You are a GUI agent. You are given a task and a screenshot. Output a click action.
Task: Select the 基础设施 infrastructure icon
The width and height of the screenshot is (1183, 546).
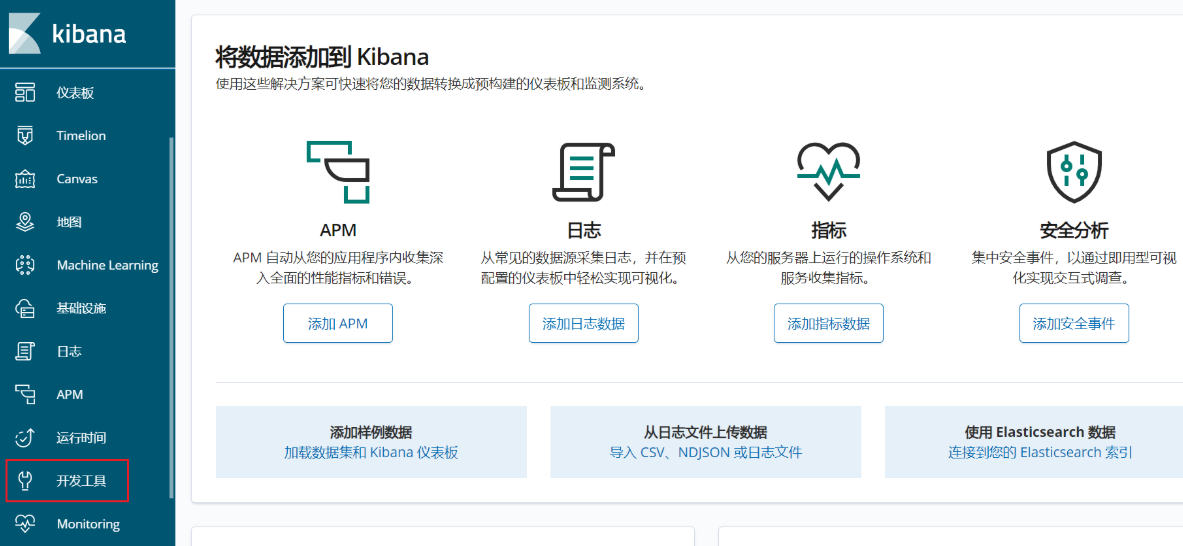coord(26,308)
